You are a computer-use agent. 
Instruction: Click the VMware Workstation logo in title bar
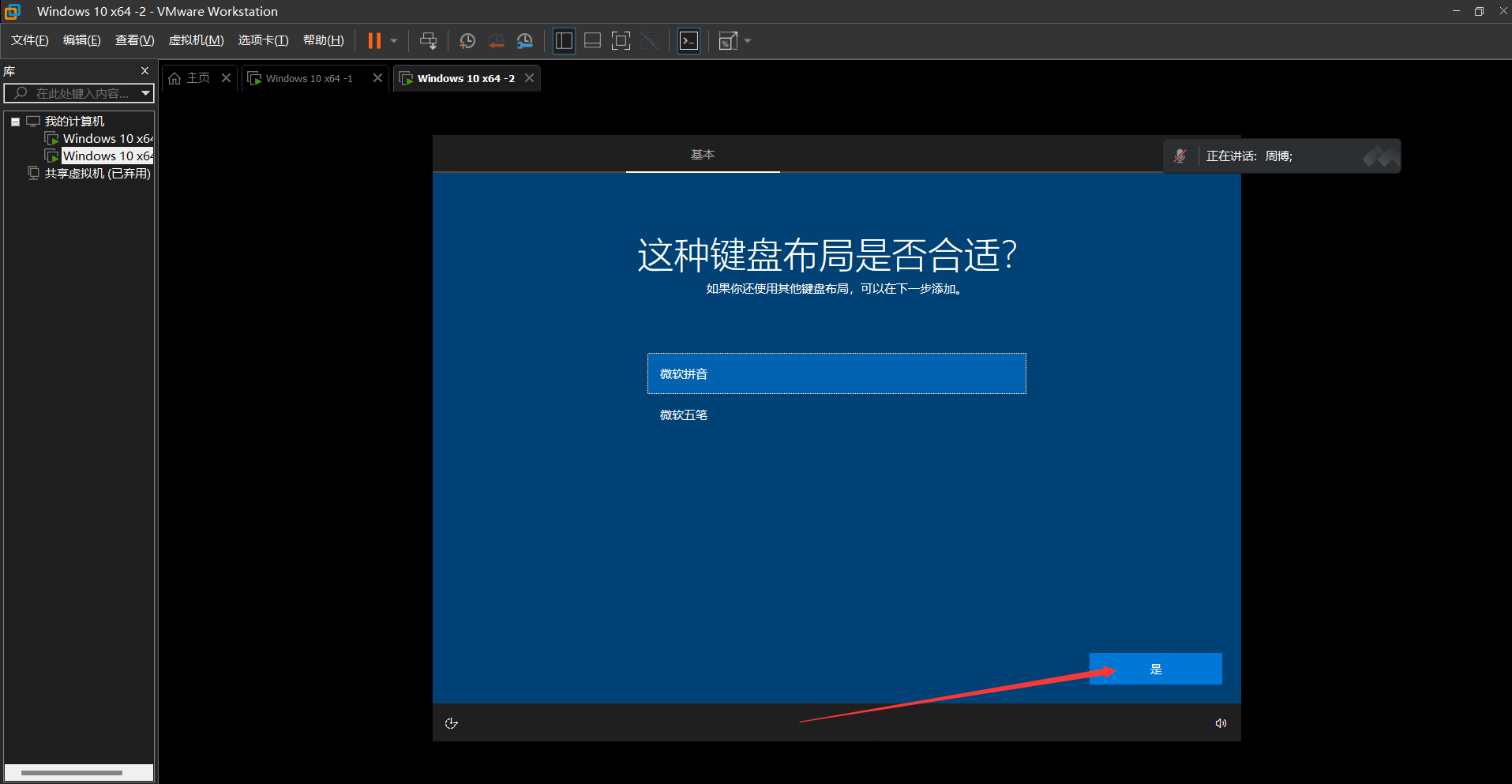13,11
